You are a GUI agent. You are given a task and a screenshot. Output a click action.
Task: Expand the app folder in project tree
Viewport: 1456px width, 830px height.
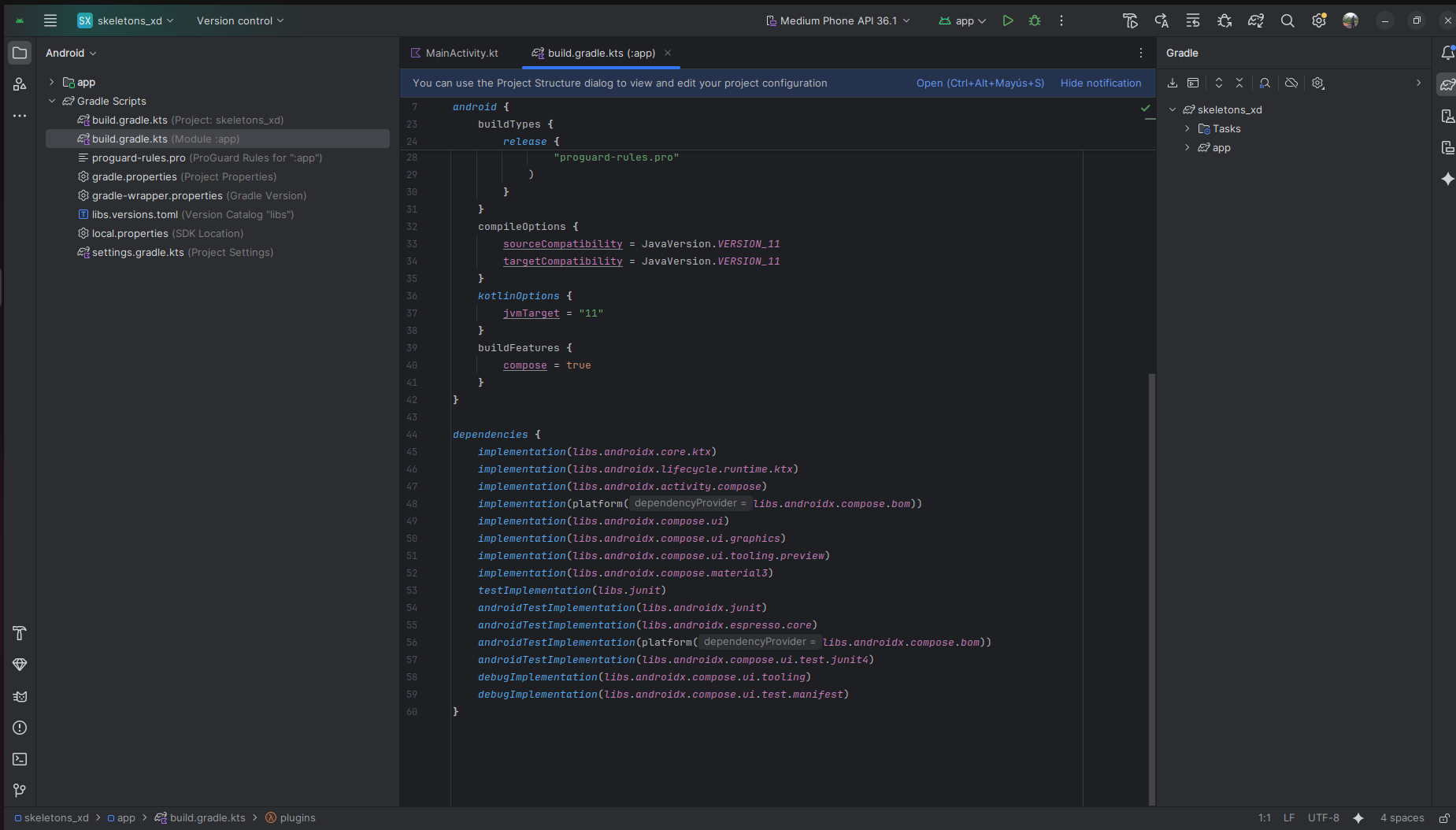[52, 82]
